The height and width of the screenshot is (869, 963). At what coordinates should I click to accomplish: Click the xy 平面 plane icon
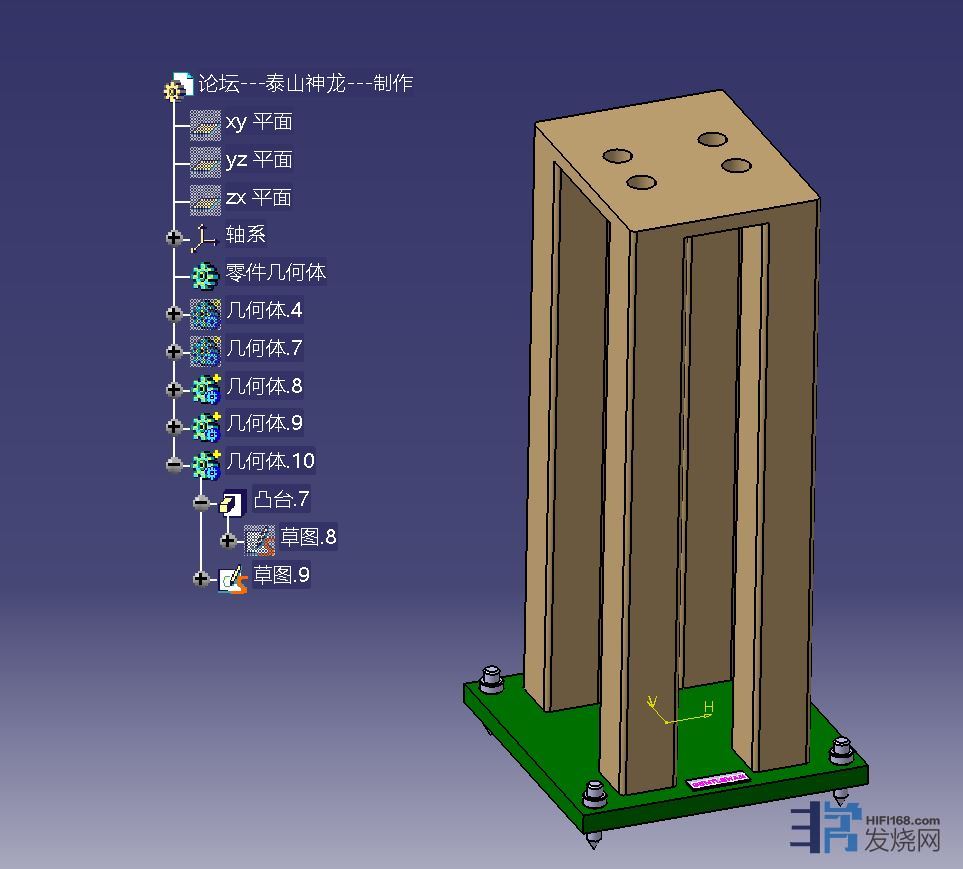click(205, 124)
